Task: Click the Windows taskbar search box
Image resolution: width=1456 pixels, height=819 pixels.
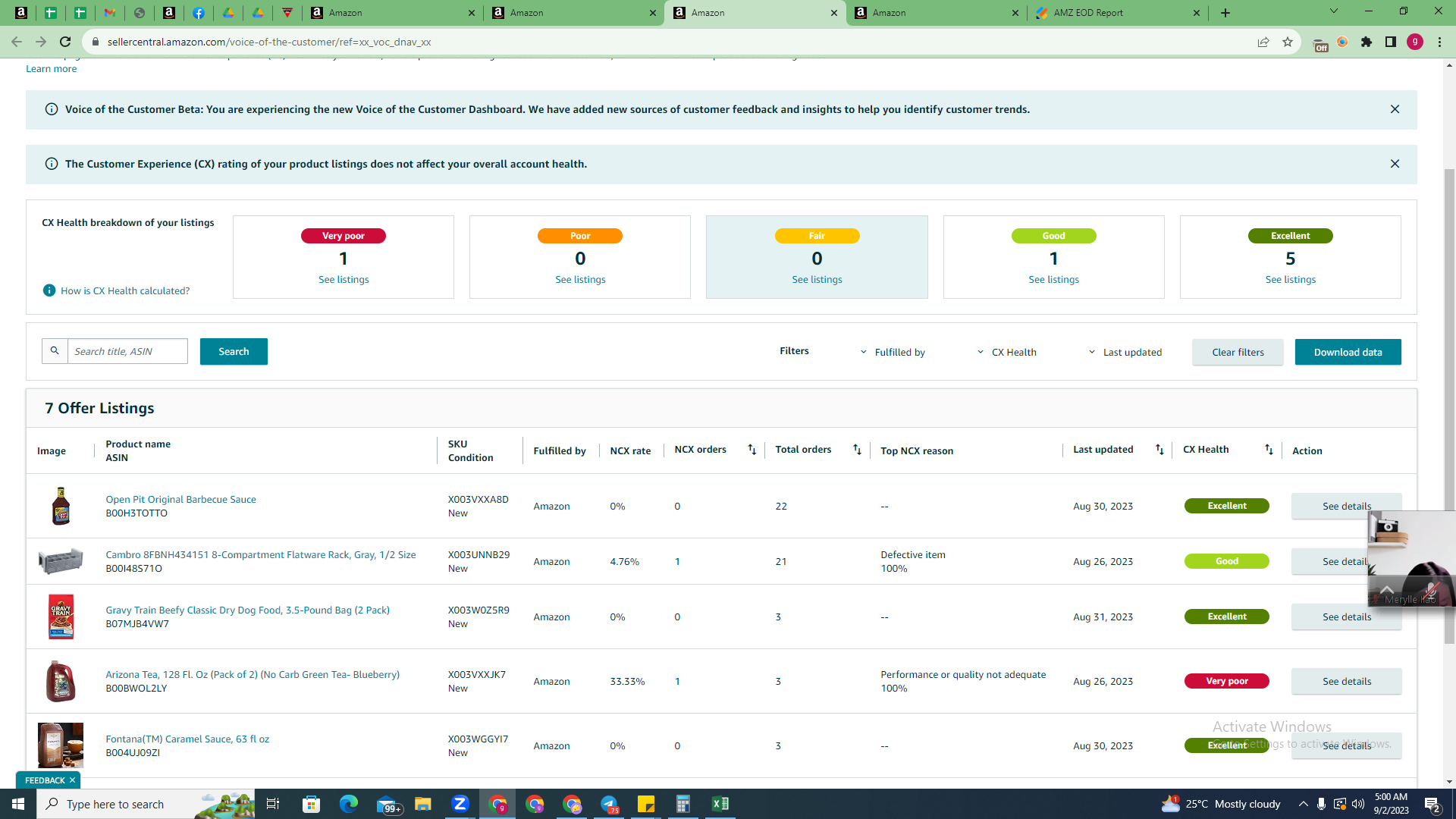Action: coord(146,804)
